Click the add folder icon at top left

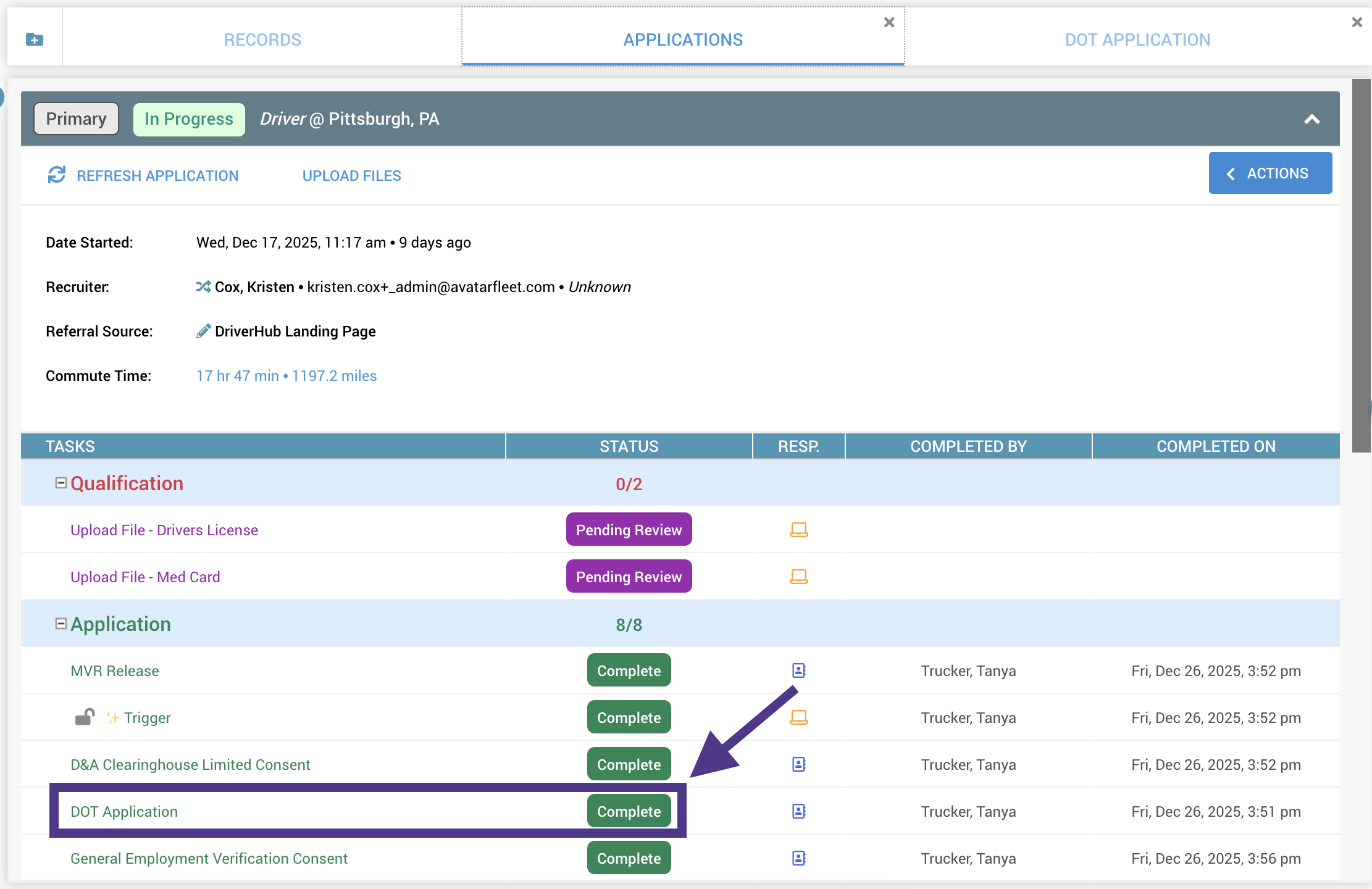(35, 40)
